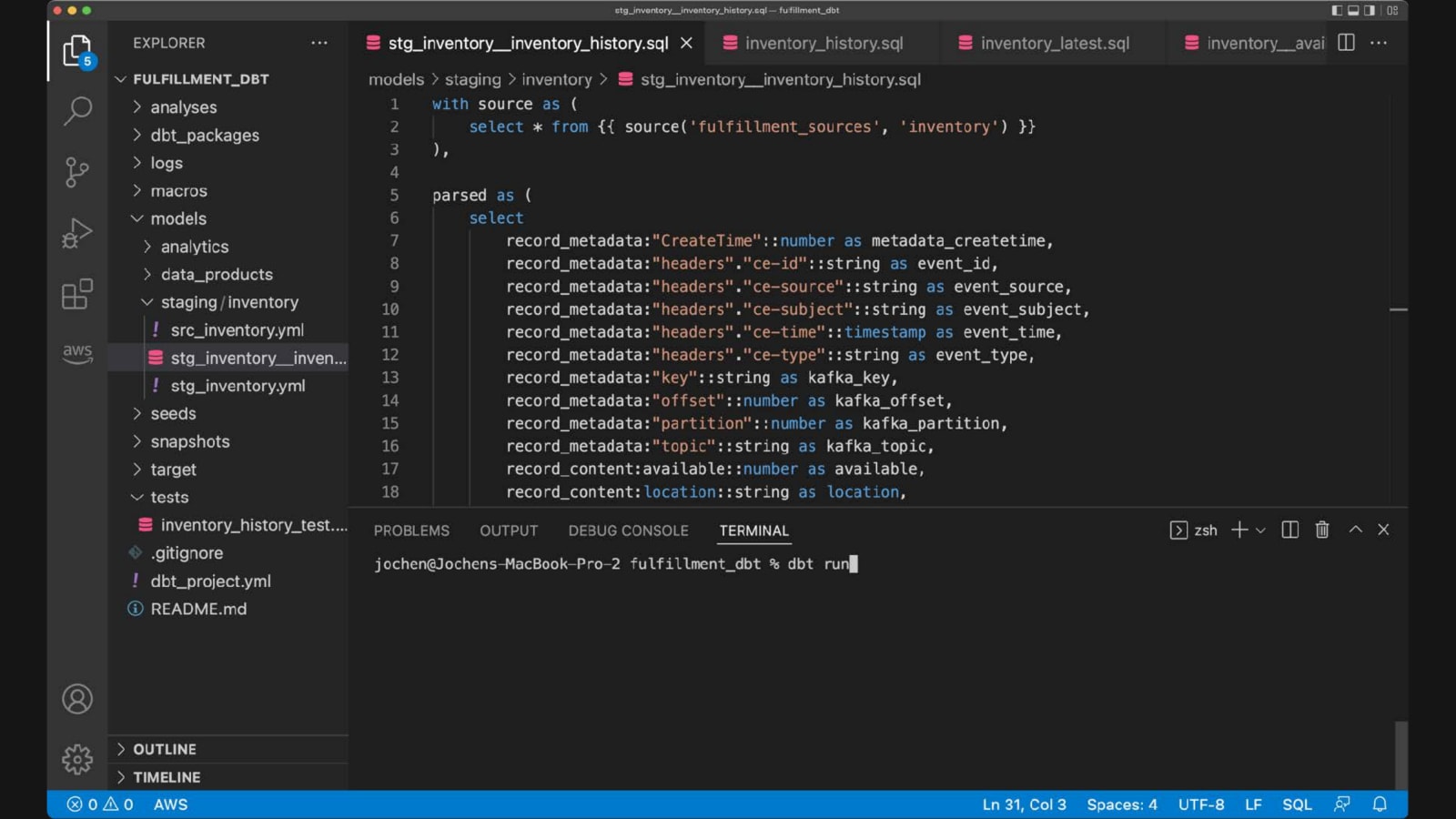
Task: Close the terminal panel
Action: pyautogui.click(x=1383, y=530)
